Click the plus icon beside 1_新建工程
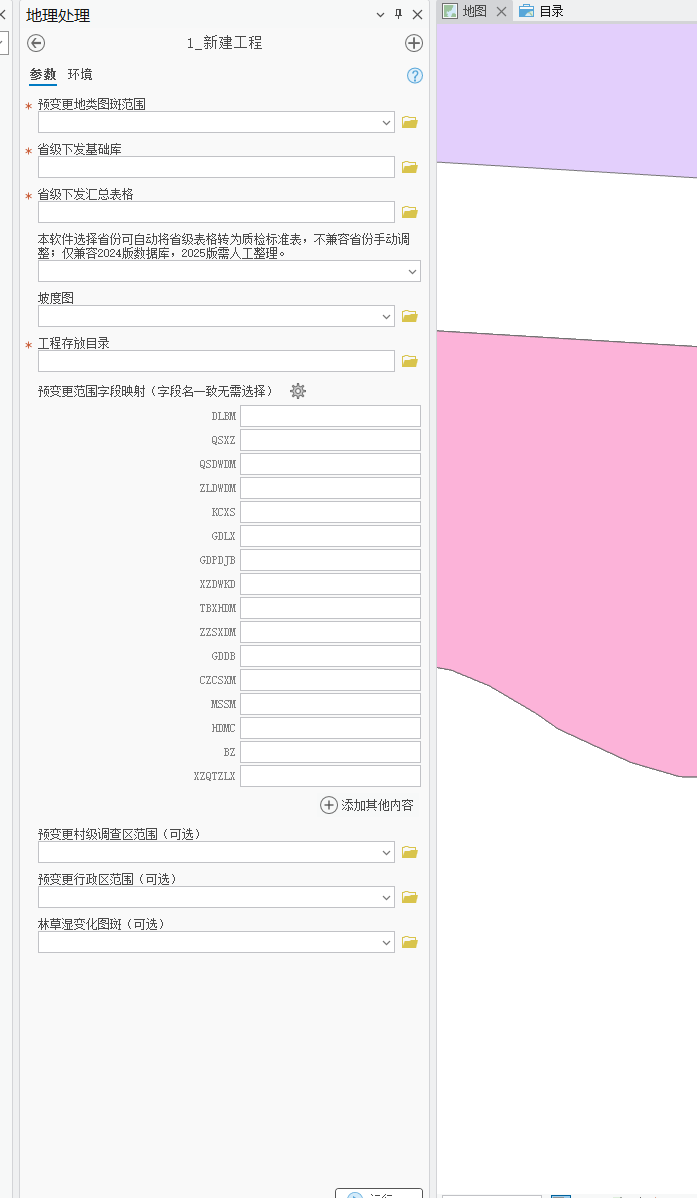 coord(413,44)
